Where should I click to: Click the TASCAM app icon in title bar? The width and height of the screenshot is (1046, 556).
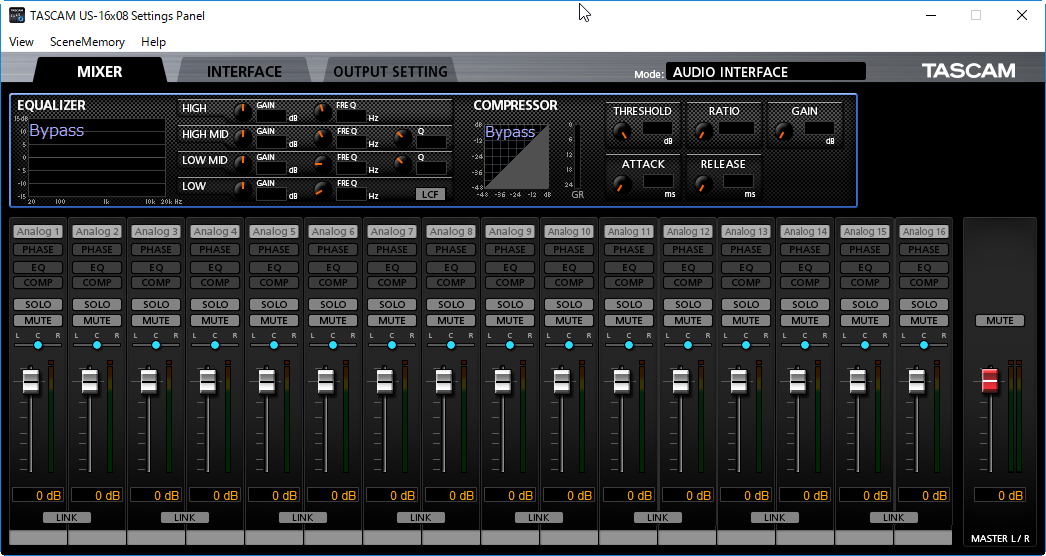click(16, 15)
